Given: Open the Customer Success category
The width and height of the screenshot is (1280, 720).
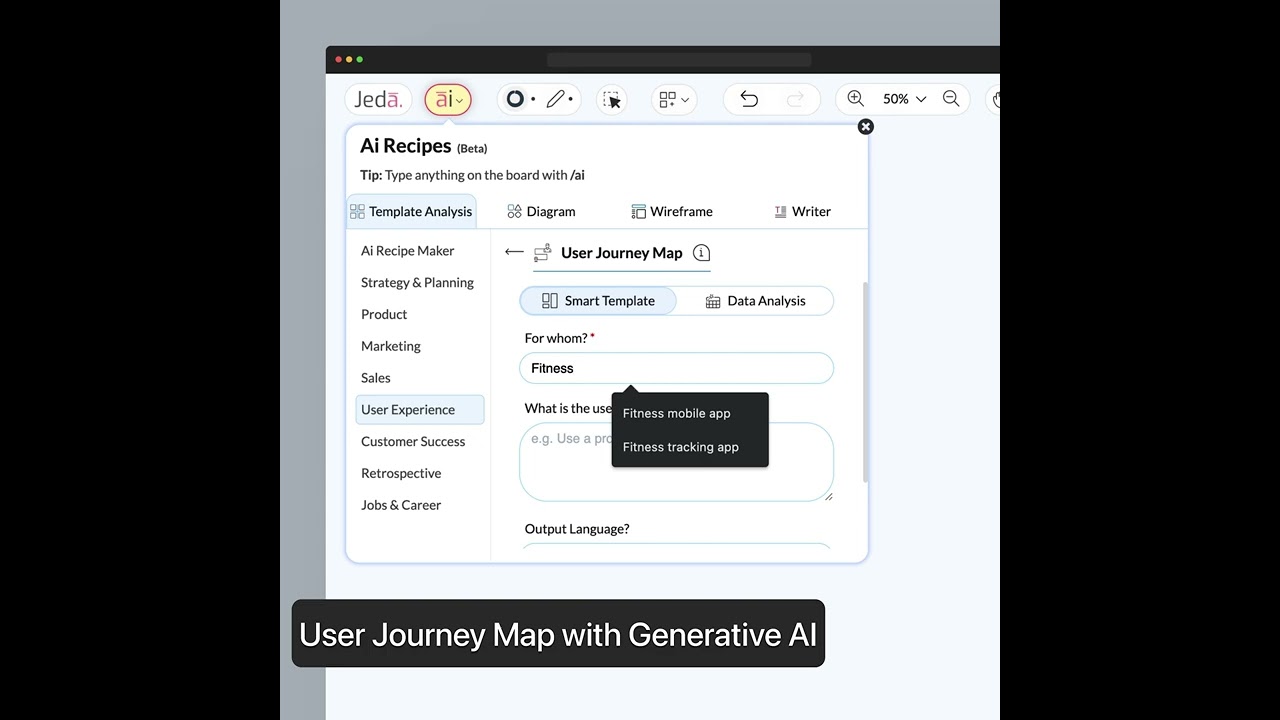Looking at the screenshot, I should [x=413, y=442].
